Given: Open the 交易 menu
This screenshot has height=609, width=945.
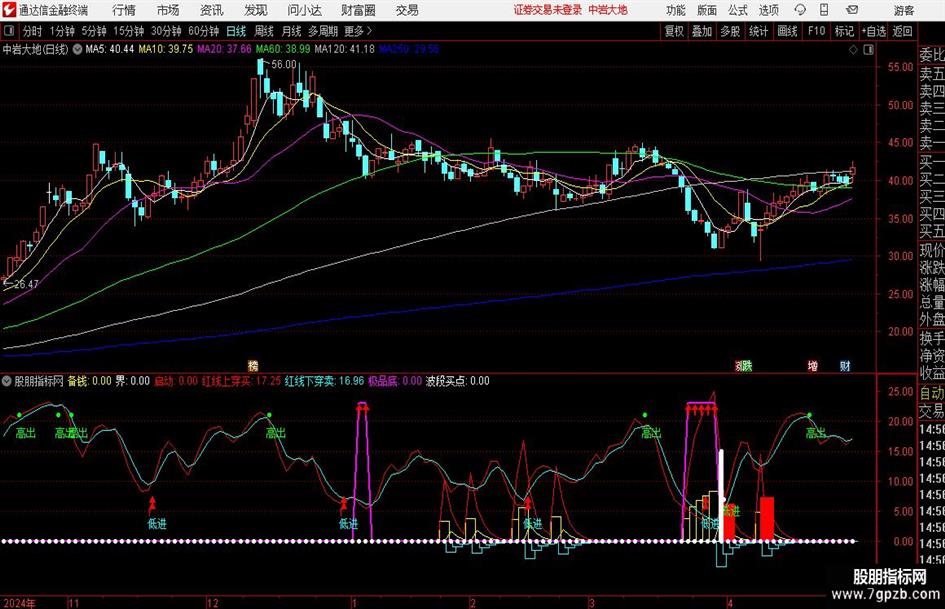Looking at the screenshot, I should coord(407,10).
